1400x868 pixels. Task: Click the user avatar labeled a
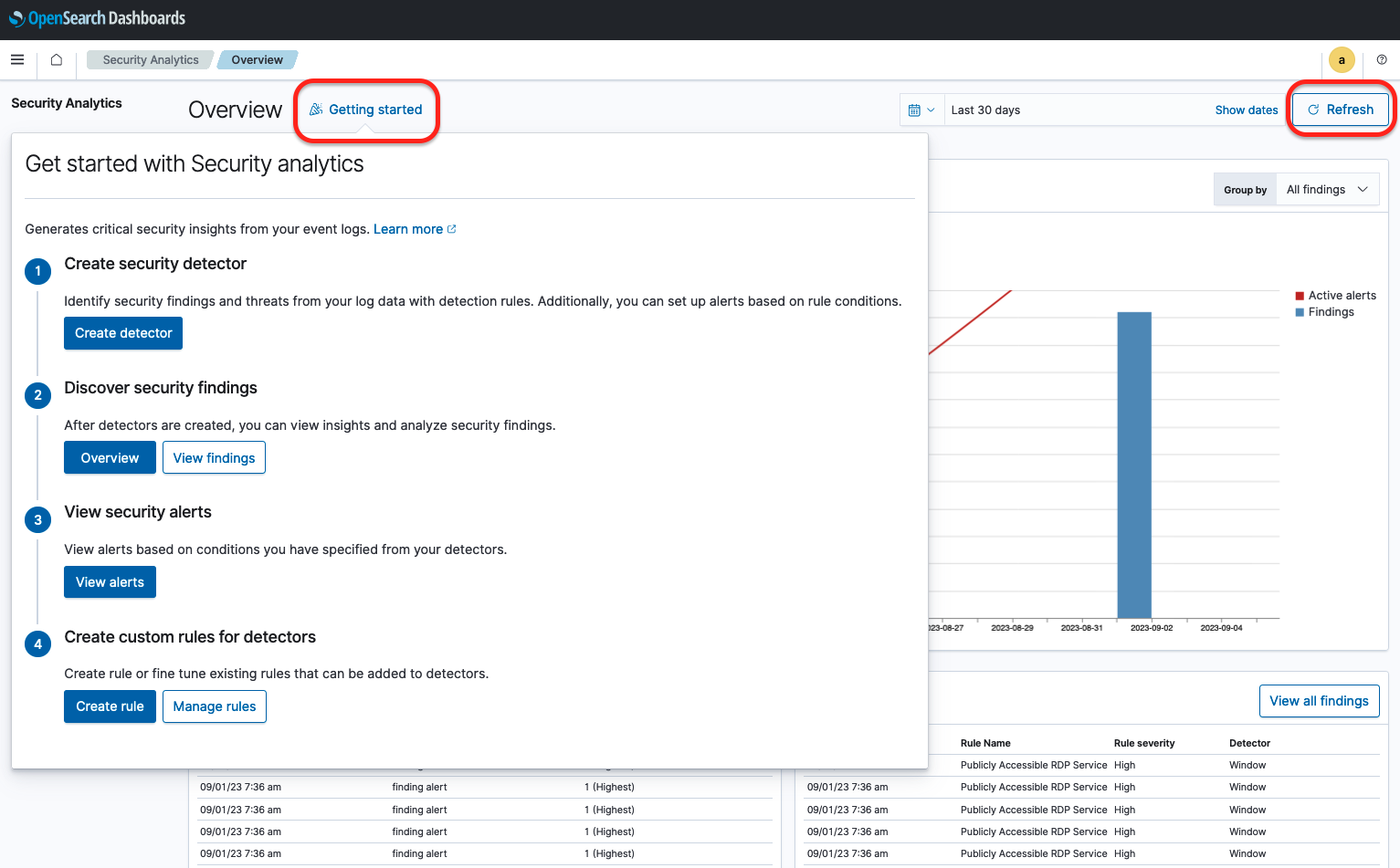(1342, 59)
